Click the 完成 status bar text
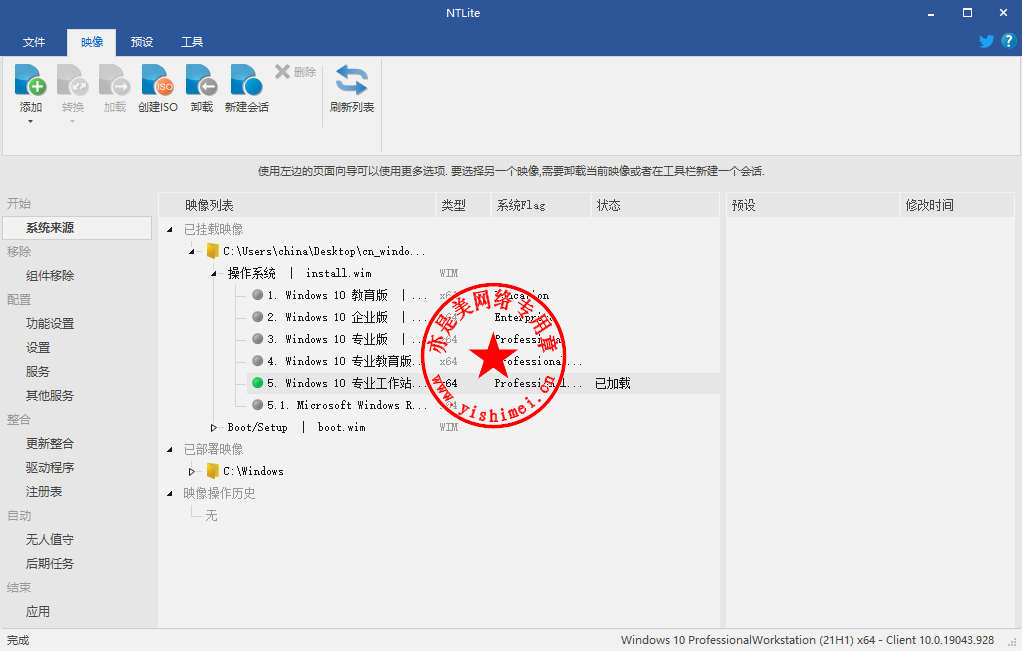 [18, 640]
